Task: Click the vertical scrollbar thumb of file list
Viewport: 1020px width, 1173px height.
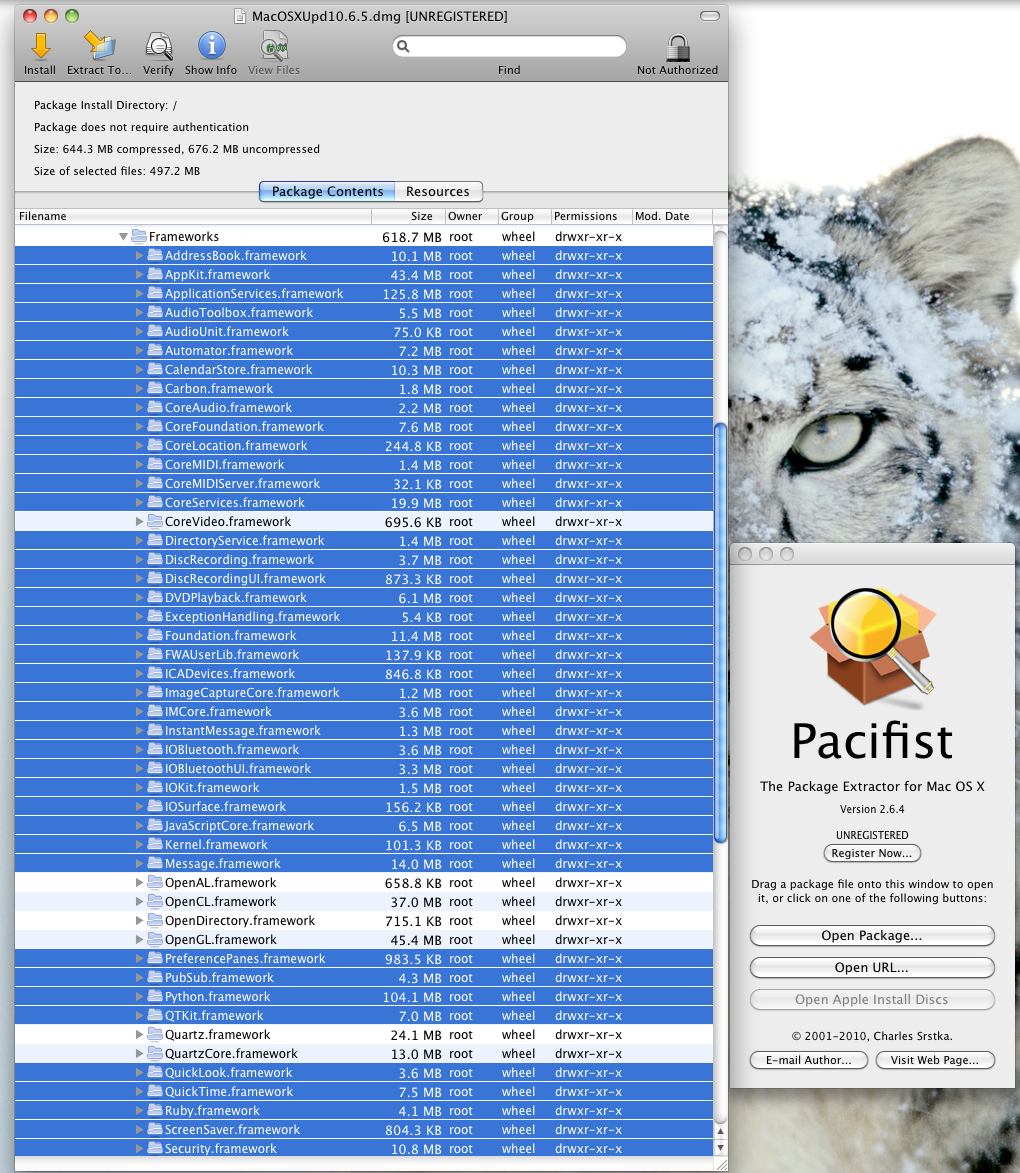Action: (720, 633)
